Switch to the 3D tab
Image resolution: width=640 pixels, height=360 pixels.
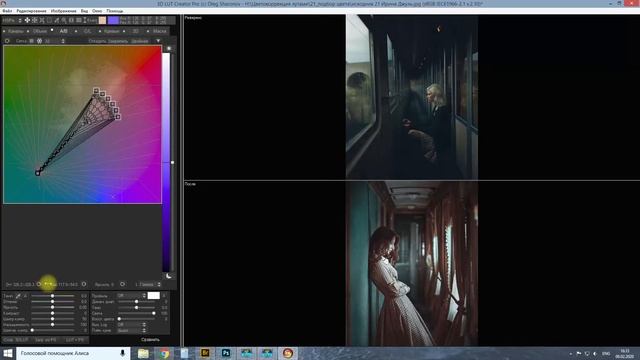(x=136, y=31)
